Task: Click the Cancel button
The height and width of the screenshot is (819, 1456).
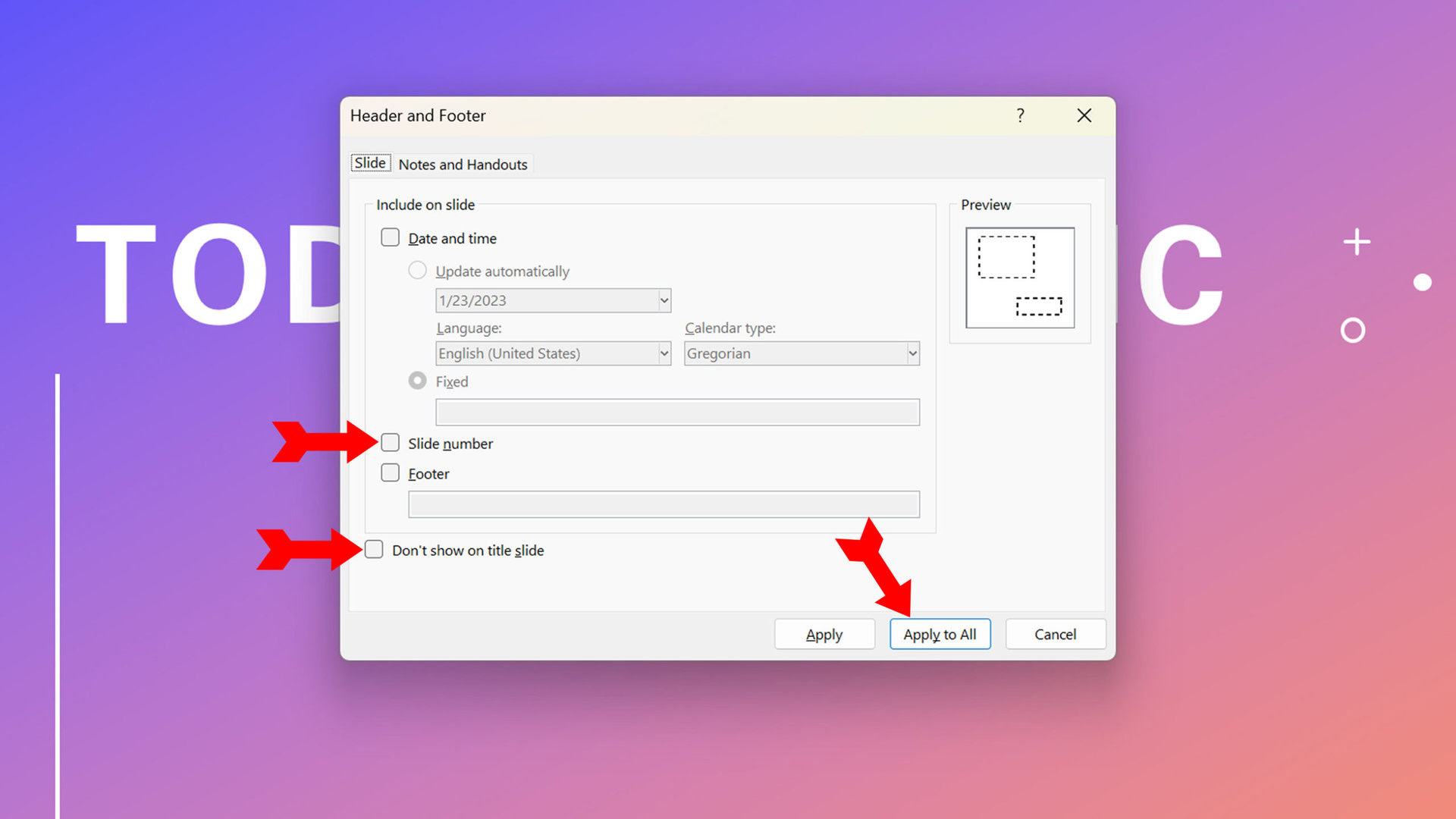Action: (1055, 634)
